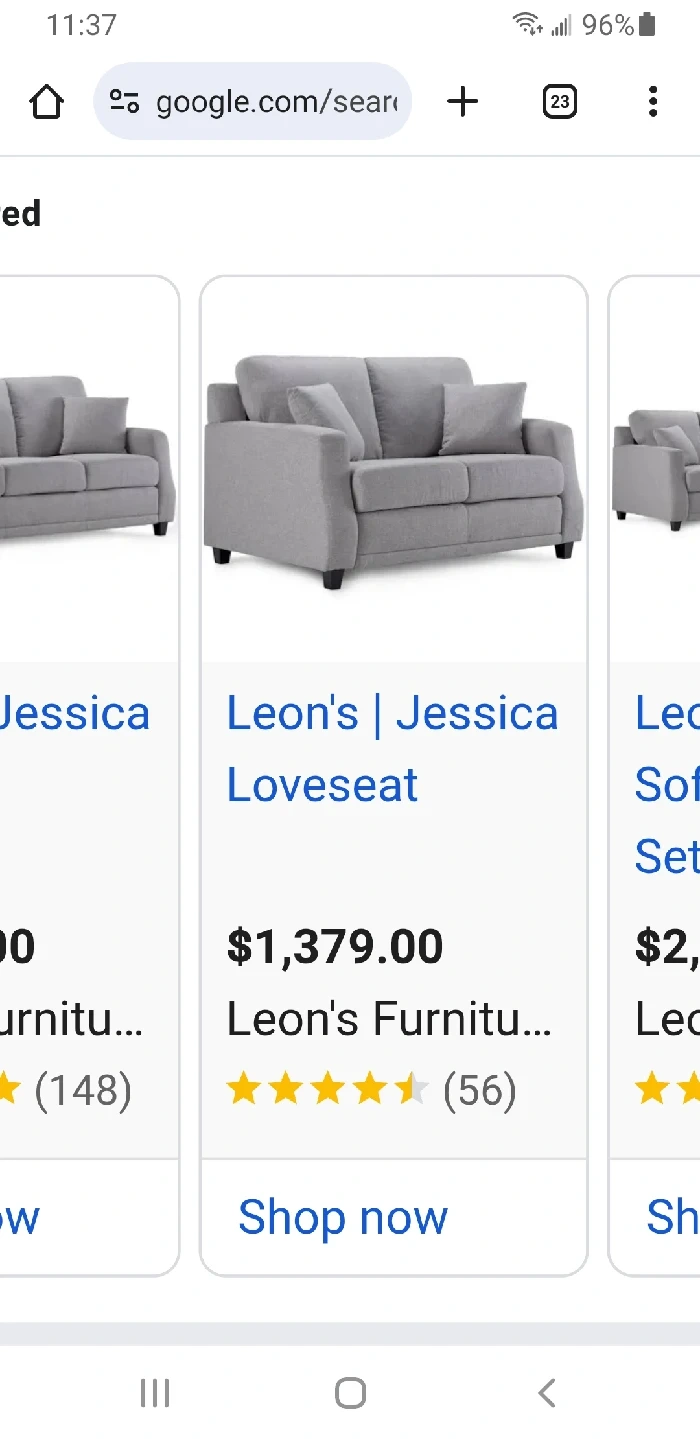700x1439 pixels.
Task: Tap the google.com address bar
Action: [x=275, y=102]
